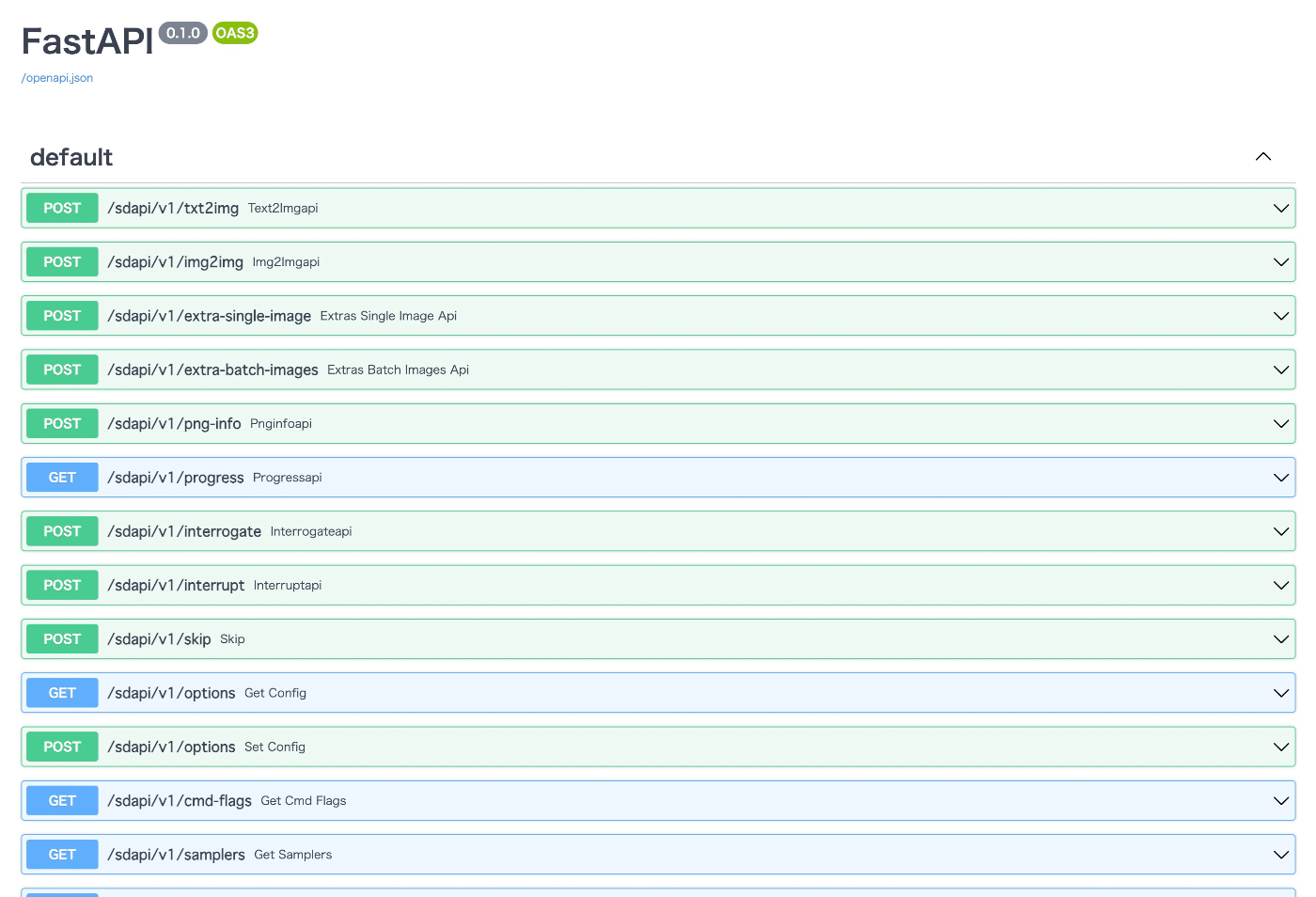
Task: Click the Interruptapi description
Action: pos(288,585)
